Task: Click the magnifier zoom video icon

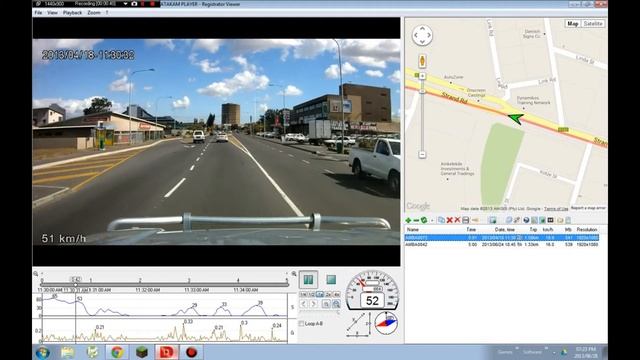Action: point(336,304)
